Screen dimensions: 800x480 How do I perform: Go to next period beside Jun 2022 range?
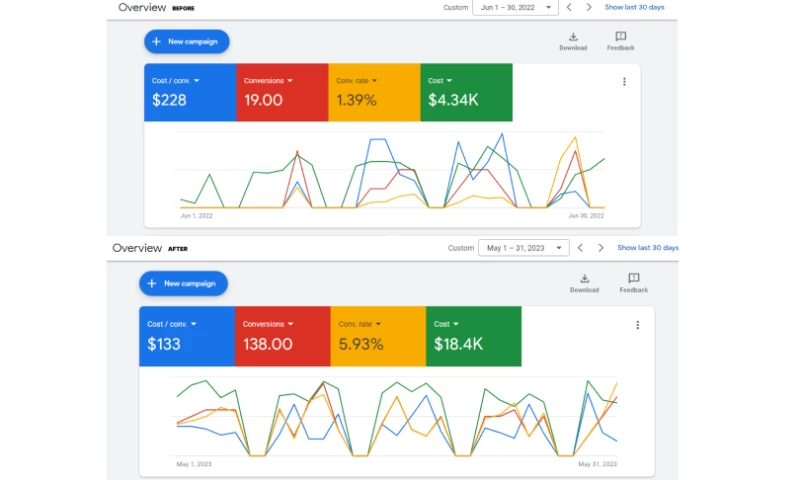point(589,7)
